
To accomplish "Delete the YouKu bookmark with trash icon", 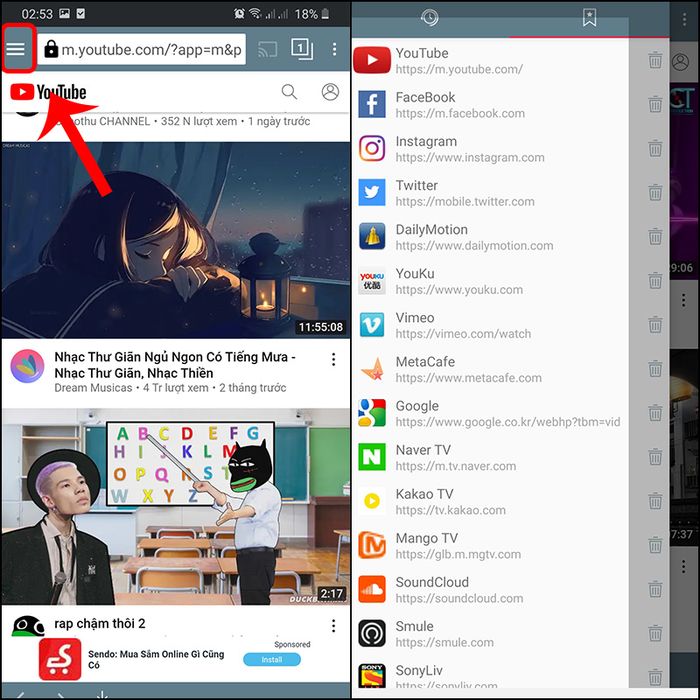I will coord(655,281).
